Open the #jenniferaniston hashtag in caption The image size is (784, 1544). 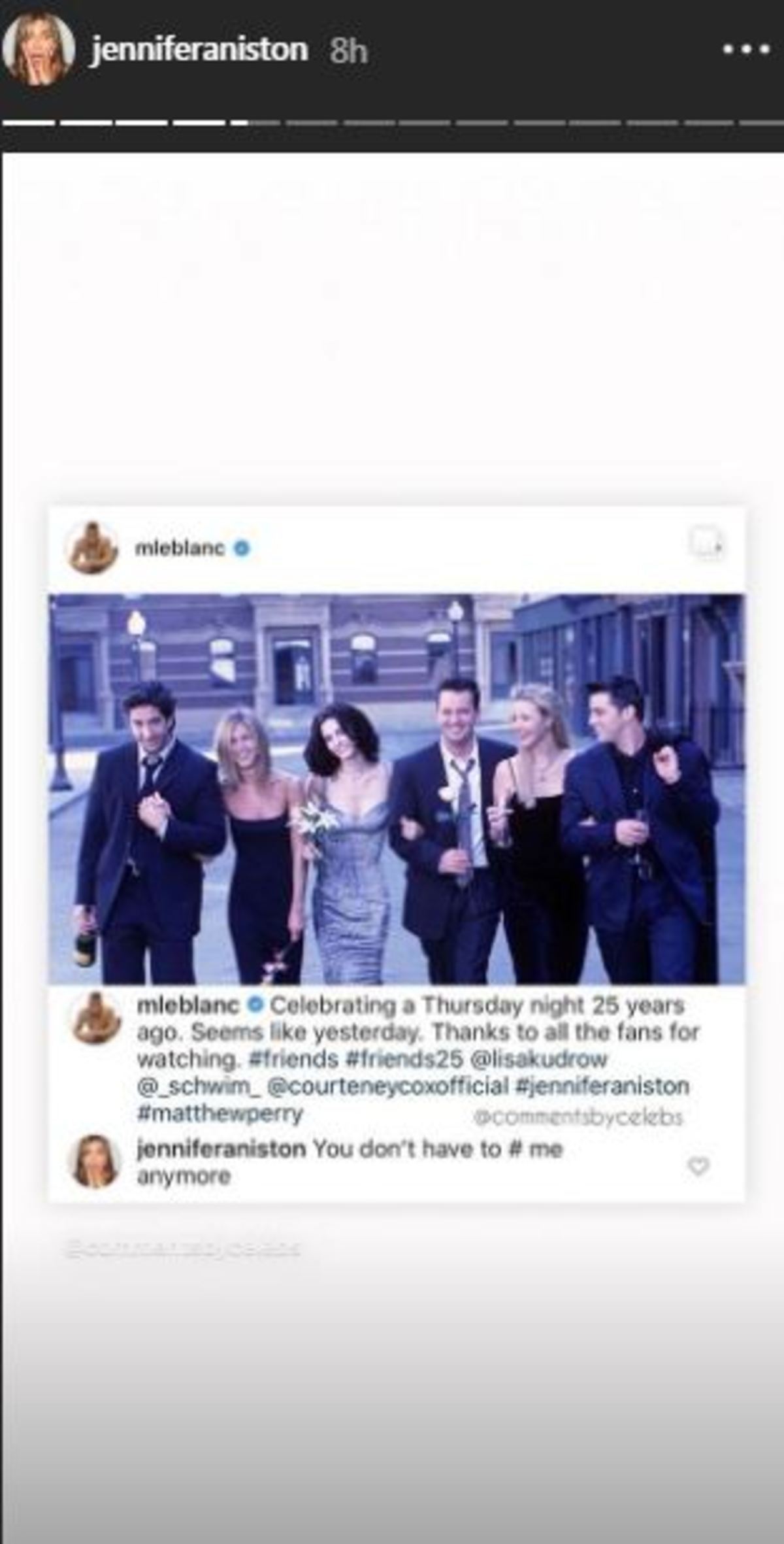tap(602, 1086)
